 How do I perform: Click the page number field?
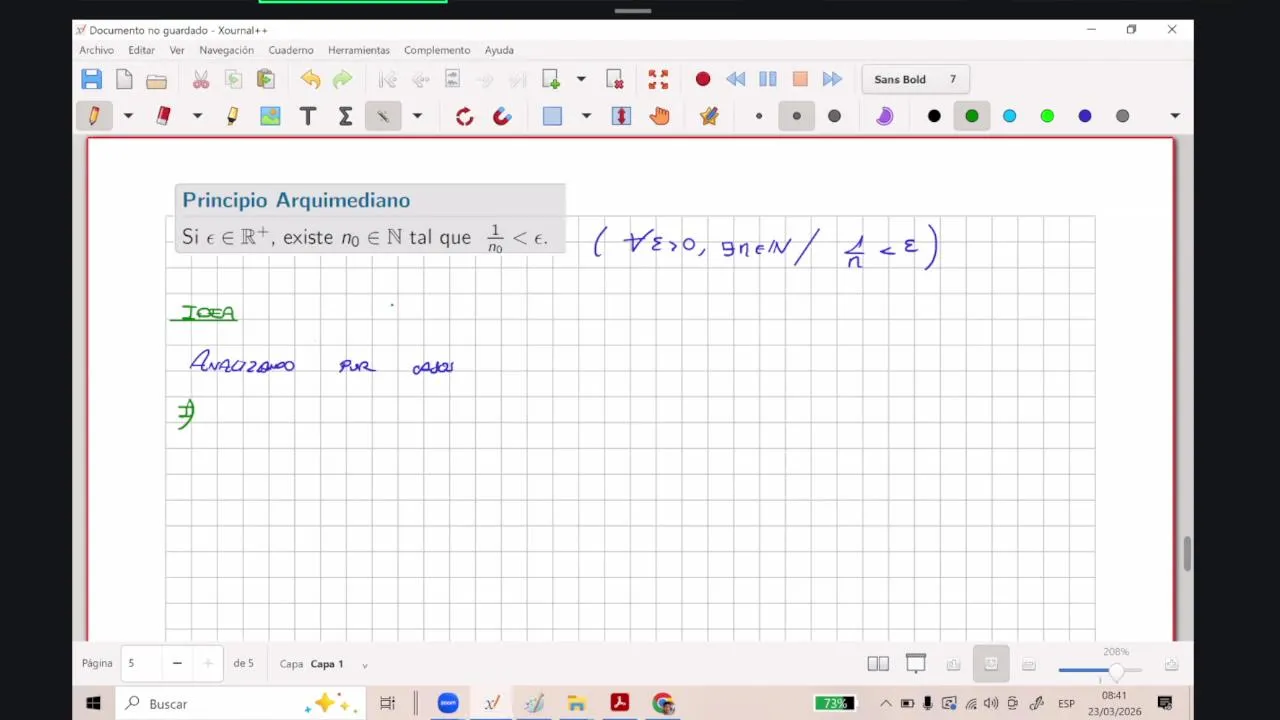[142, 663]
